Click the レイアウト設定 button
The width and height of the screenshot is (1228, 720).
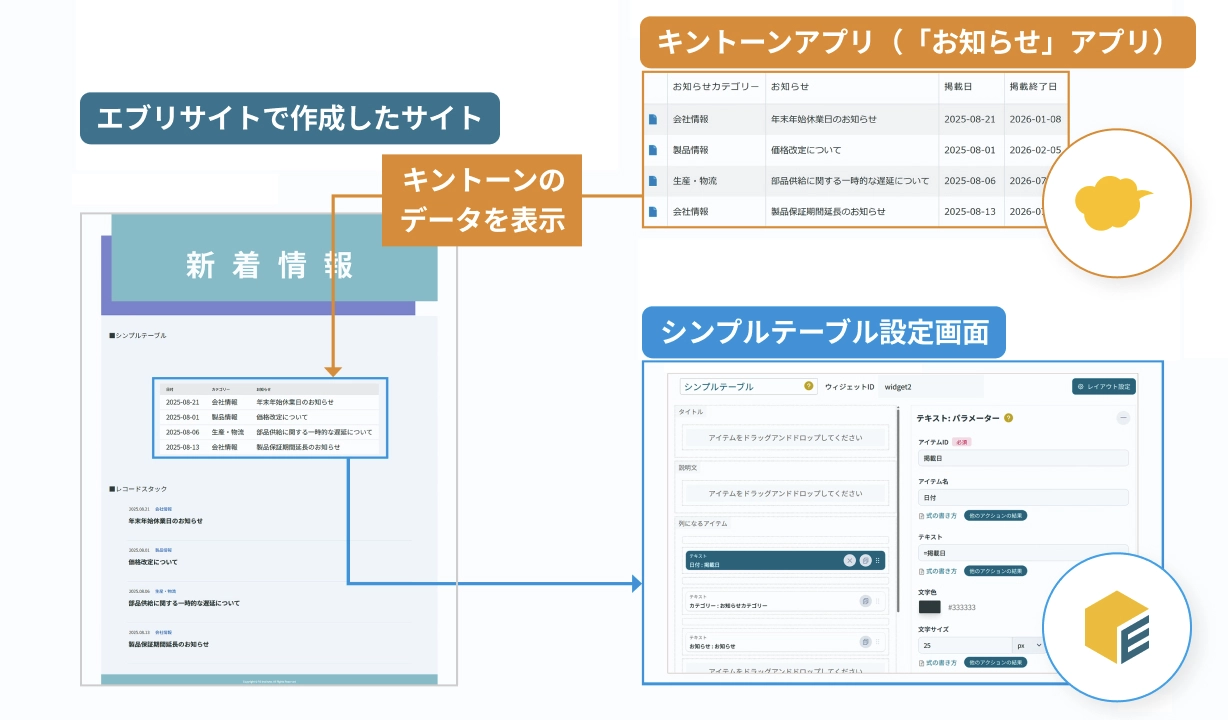(x=1104, y=387)
